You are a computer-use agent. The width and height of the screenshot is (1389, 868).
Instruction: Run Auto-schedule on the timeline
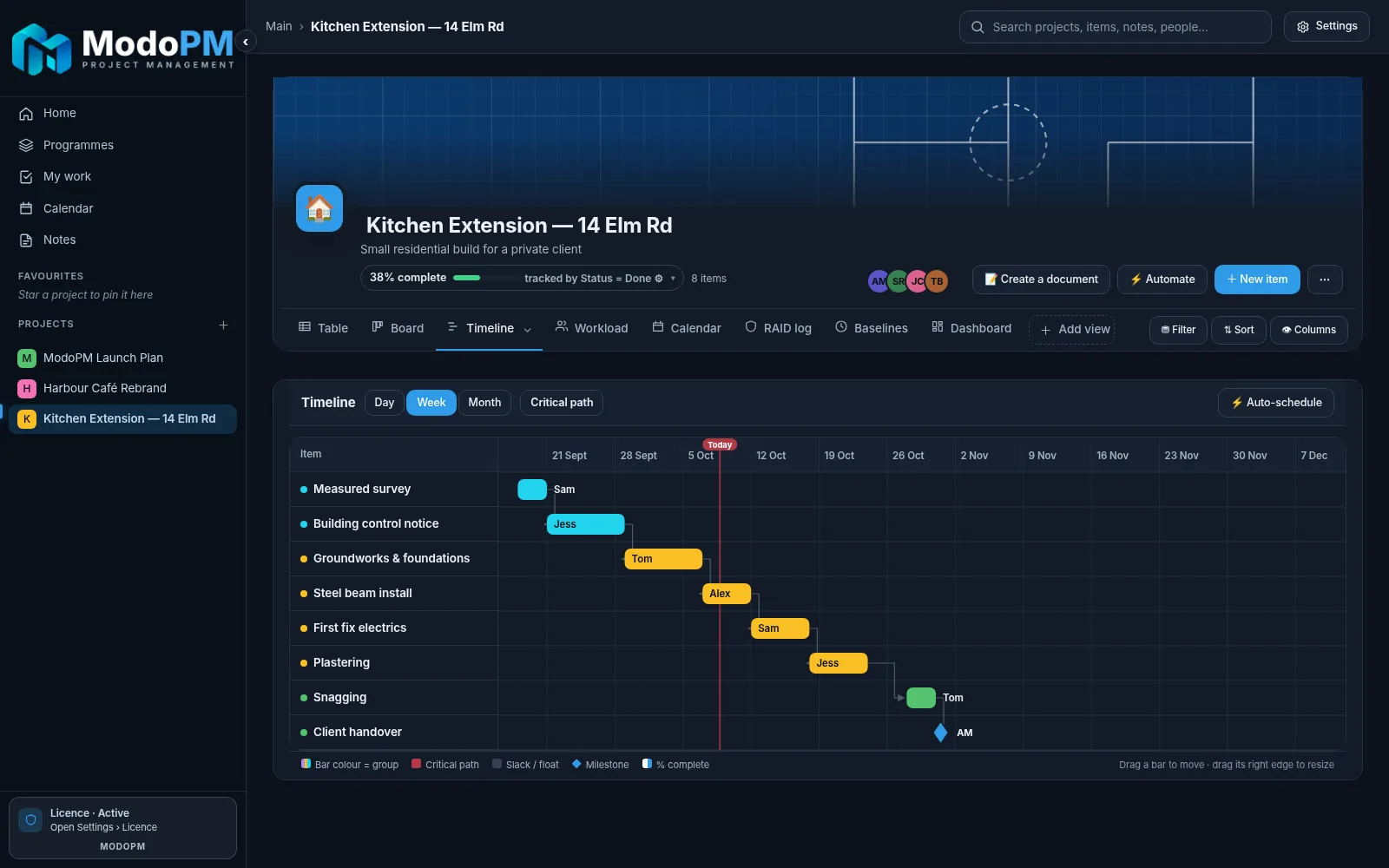(1276, 403)
